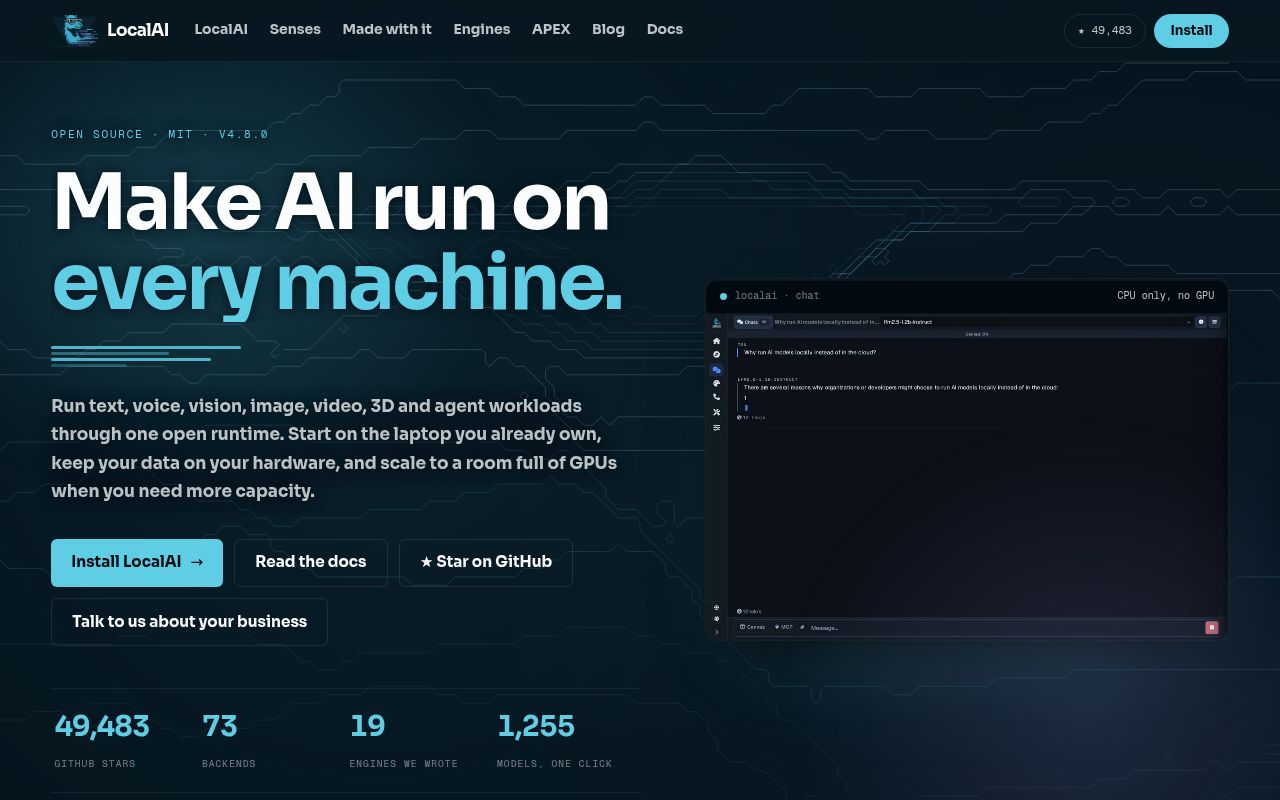The image size is (1280, 800).
Task: Open the Senses nav item
Action: [x=295, y=30]
